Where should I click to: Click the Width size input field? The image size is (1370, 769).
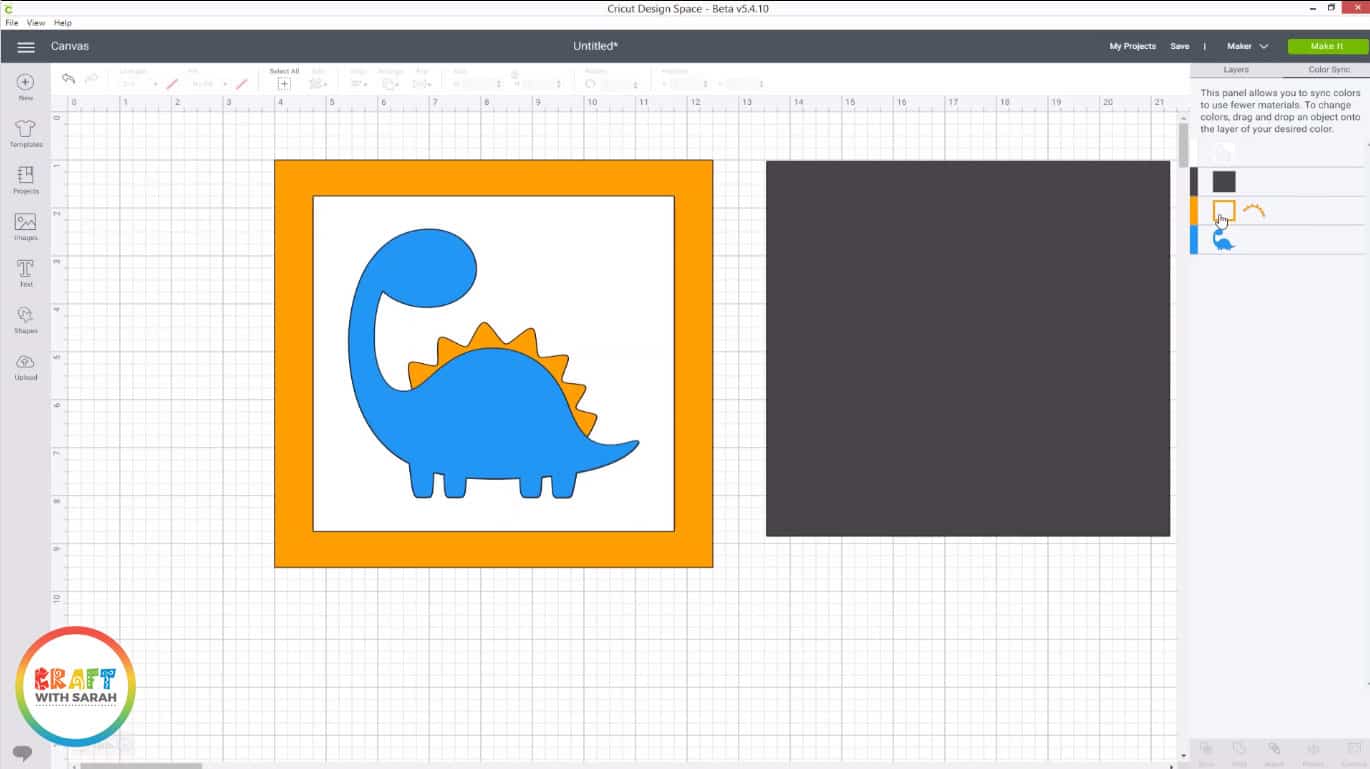tap(481, 85)
